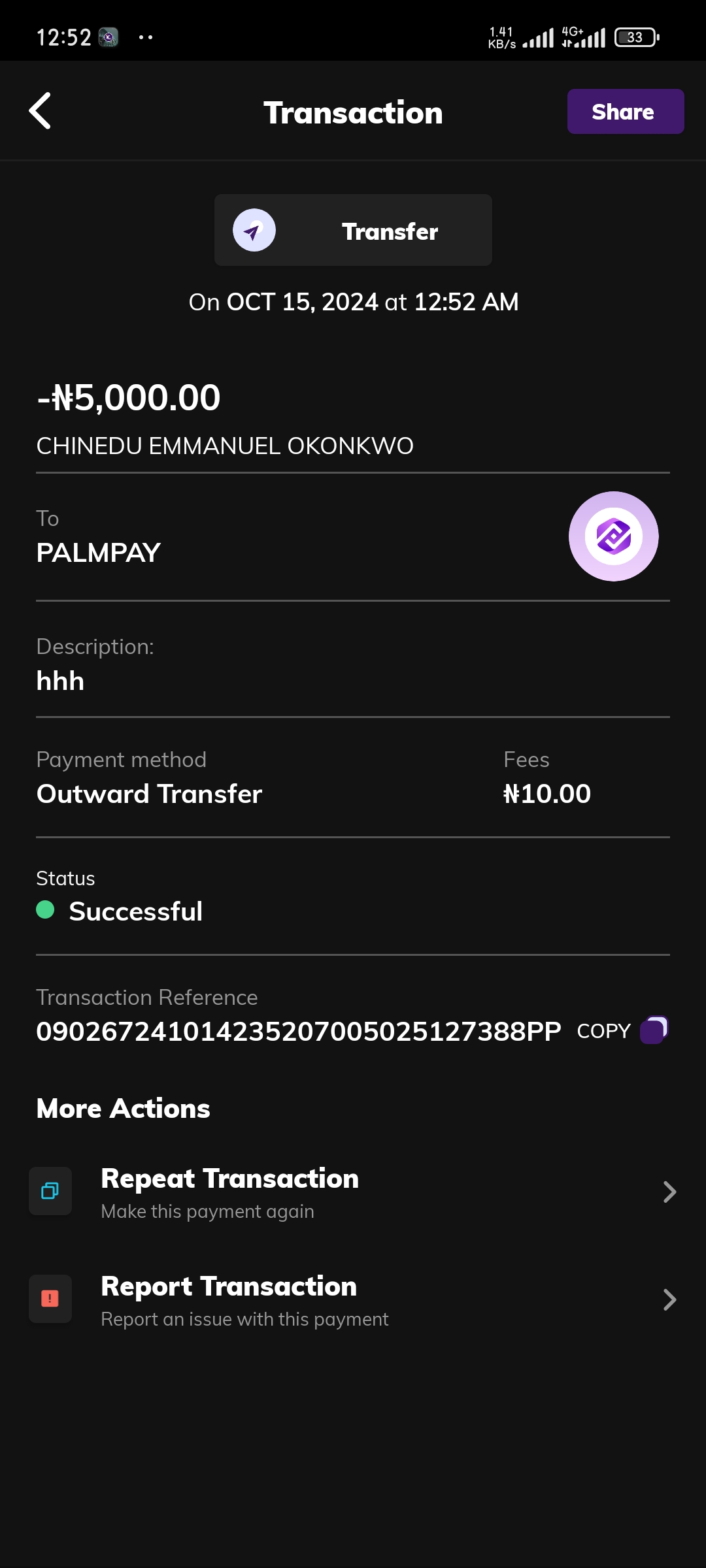Tap the COPY text label
Screen dimensions: 706x1568
pyautogui.click(x=603, y=1031)
